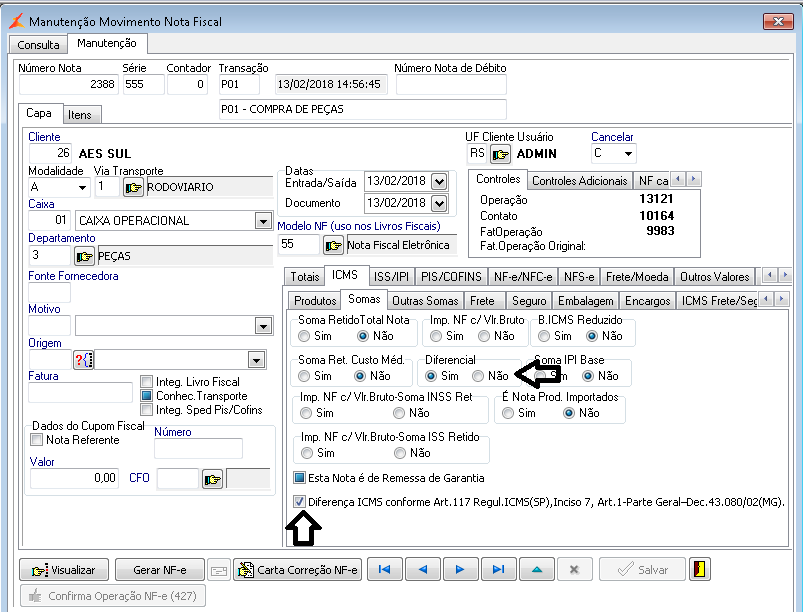Click the exit door icon

[x=700, y=569]
